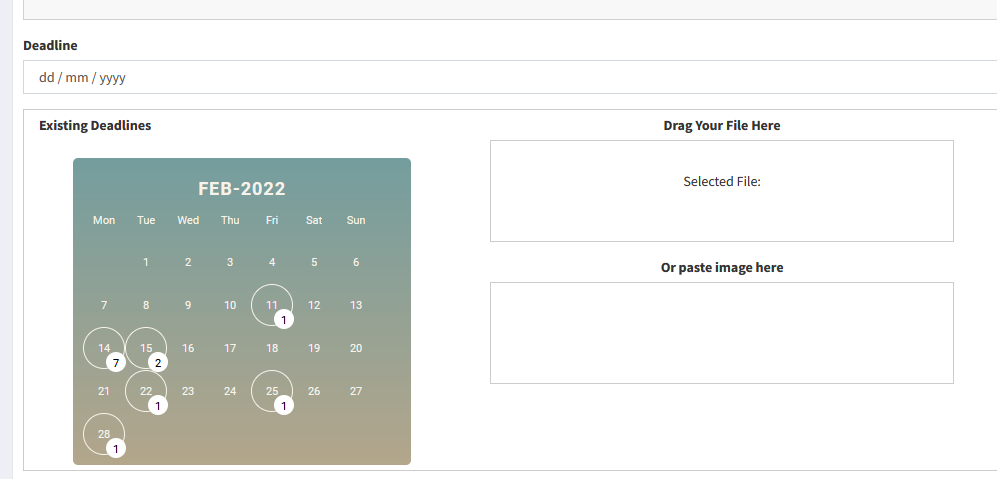Click the badge showing 7 deadlines
Screen dimensions: 997x479
pyautogui.click(x=116, y=363)
